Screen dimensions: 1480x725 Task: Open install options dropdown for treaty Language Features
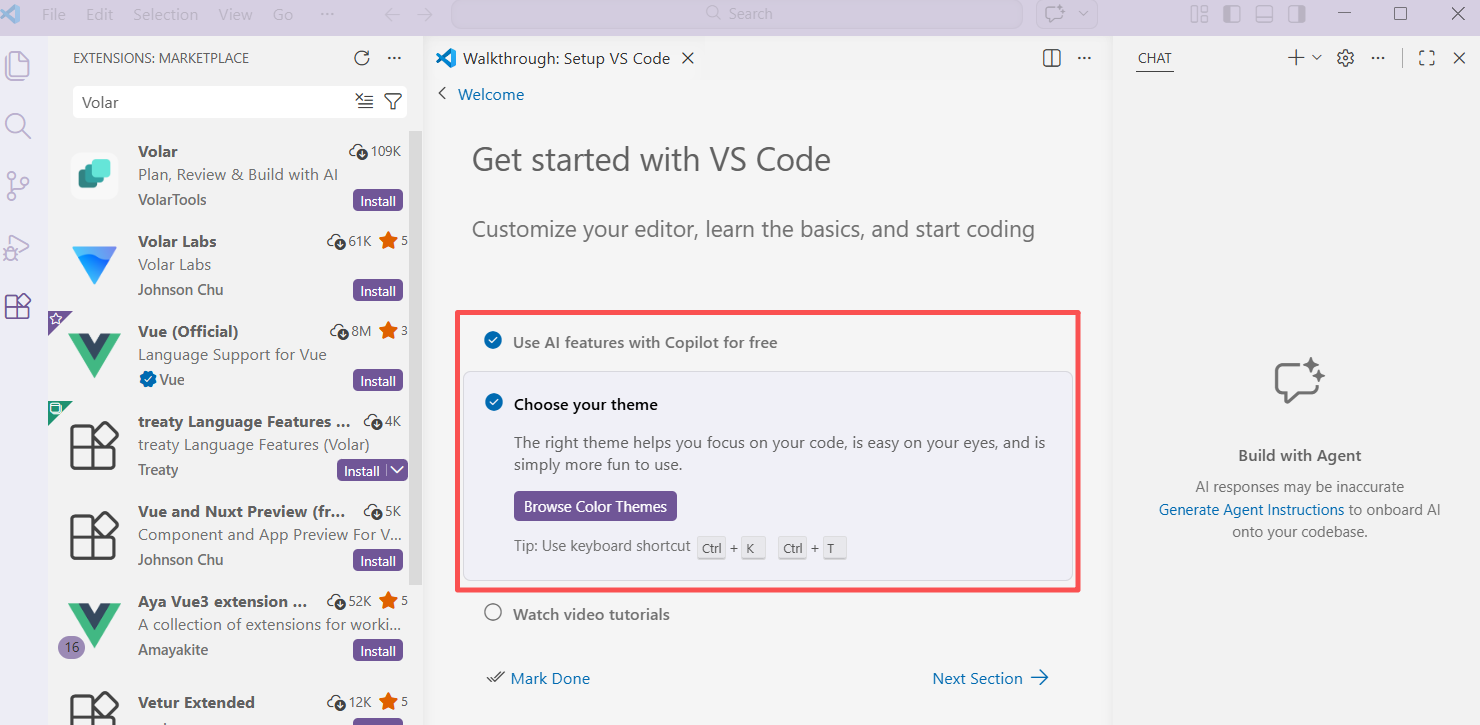[x=397, y=470]
